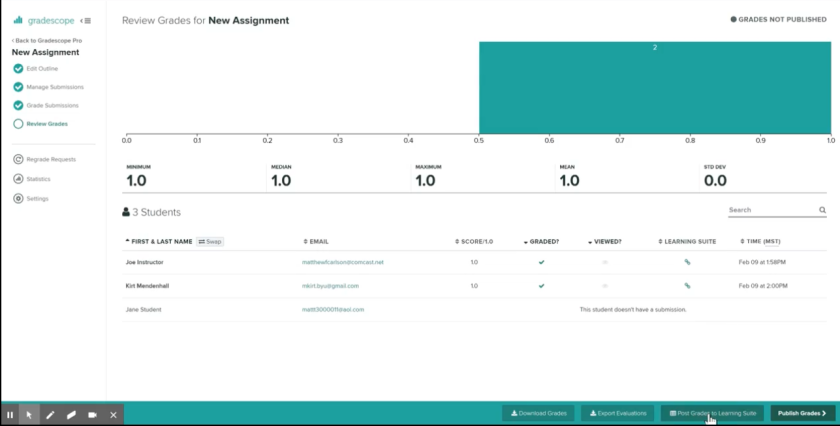Screen dimensions: 840x426
Task: Select the eraser annotation tool
Action: pyautogui.click(x=72, y=414)
